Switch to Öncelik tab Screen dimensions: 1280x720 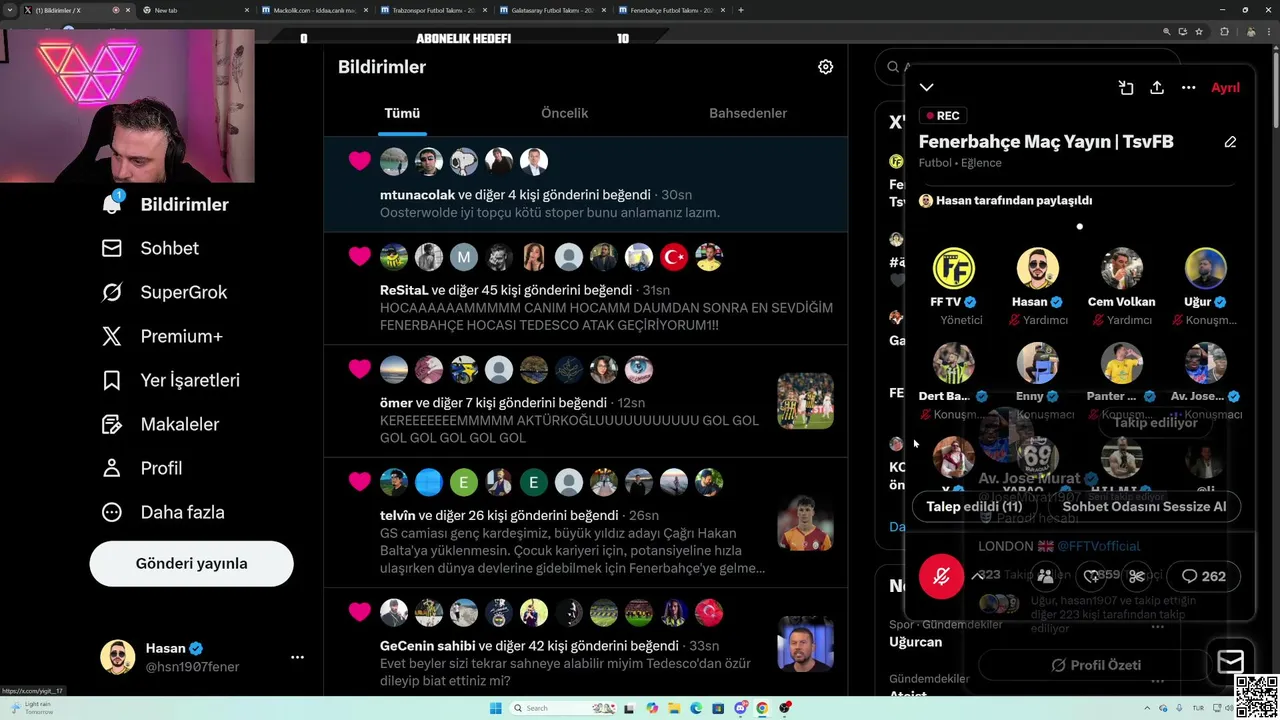pyautogui.click(x=565, y=113)
